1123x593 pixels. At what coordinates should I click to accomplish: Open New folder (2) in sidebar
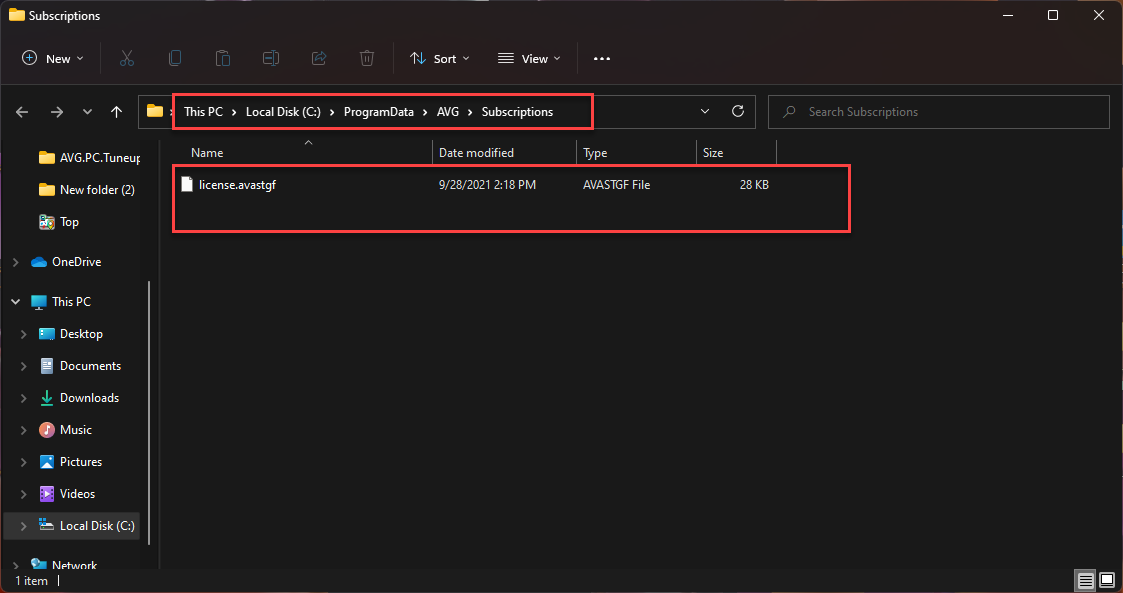point(87,190)
